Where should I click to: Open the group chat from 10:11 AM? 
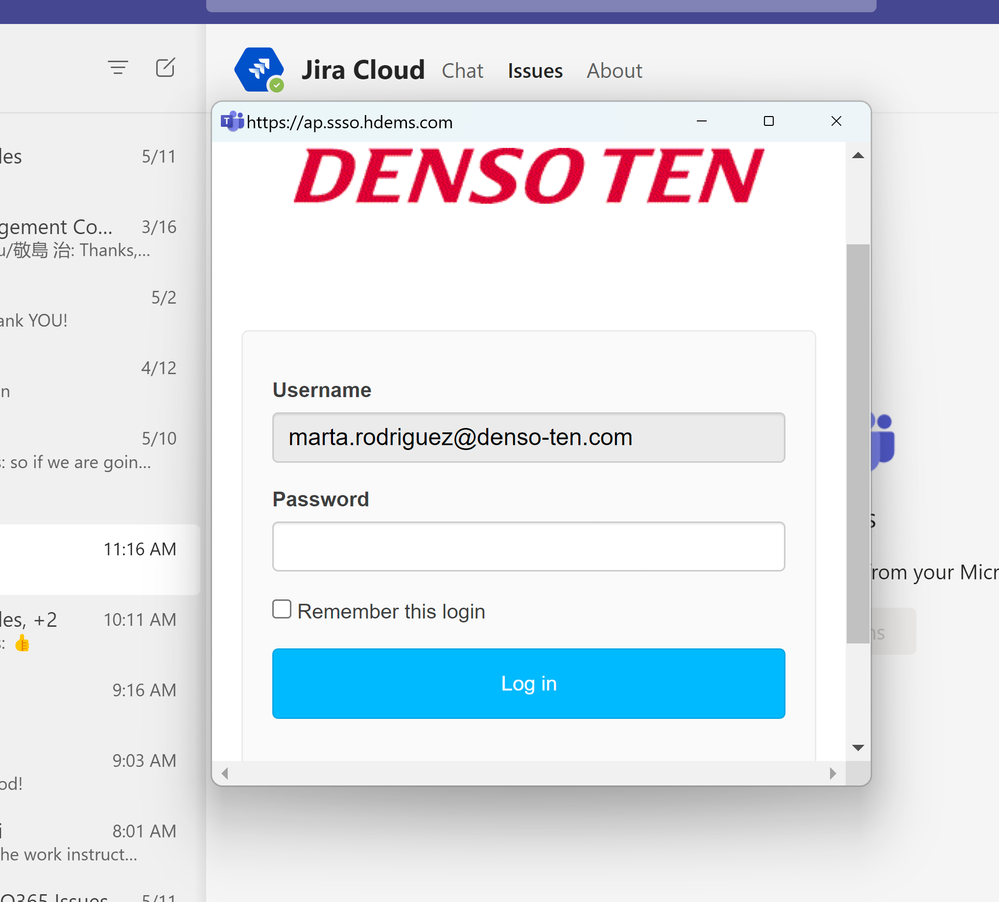[x=100, y=631]
